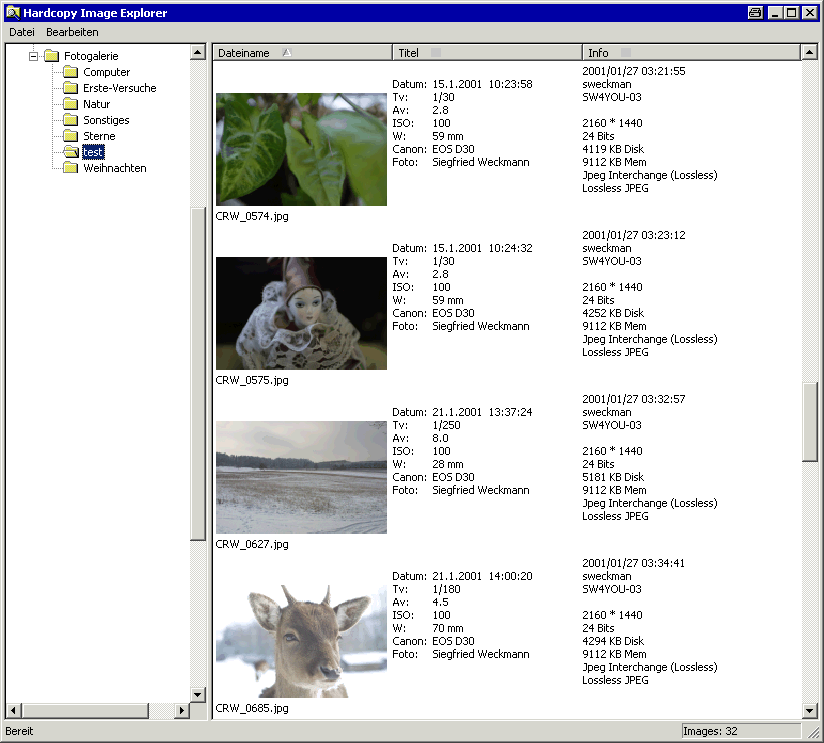Viewport: 824px width, 743px height.
Task: Select the green leaf thumbnail CRW_0574
Action: coord(301,149)
